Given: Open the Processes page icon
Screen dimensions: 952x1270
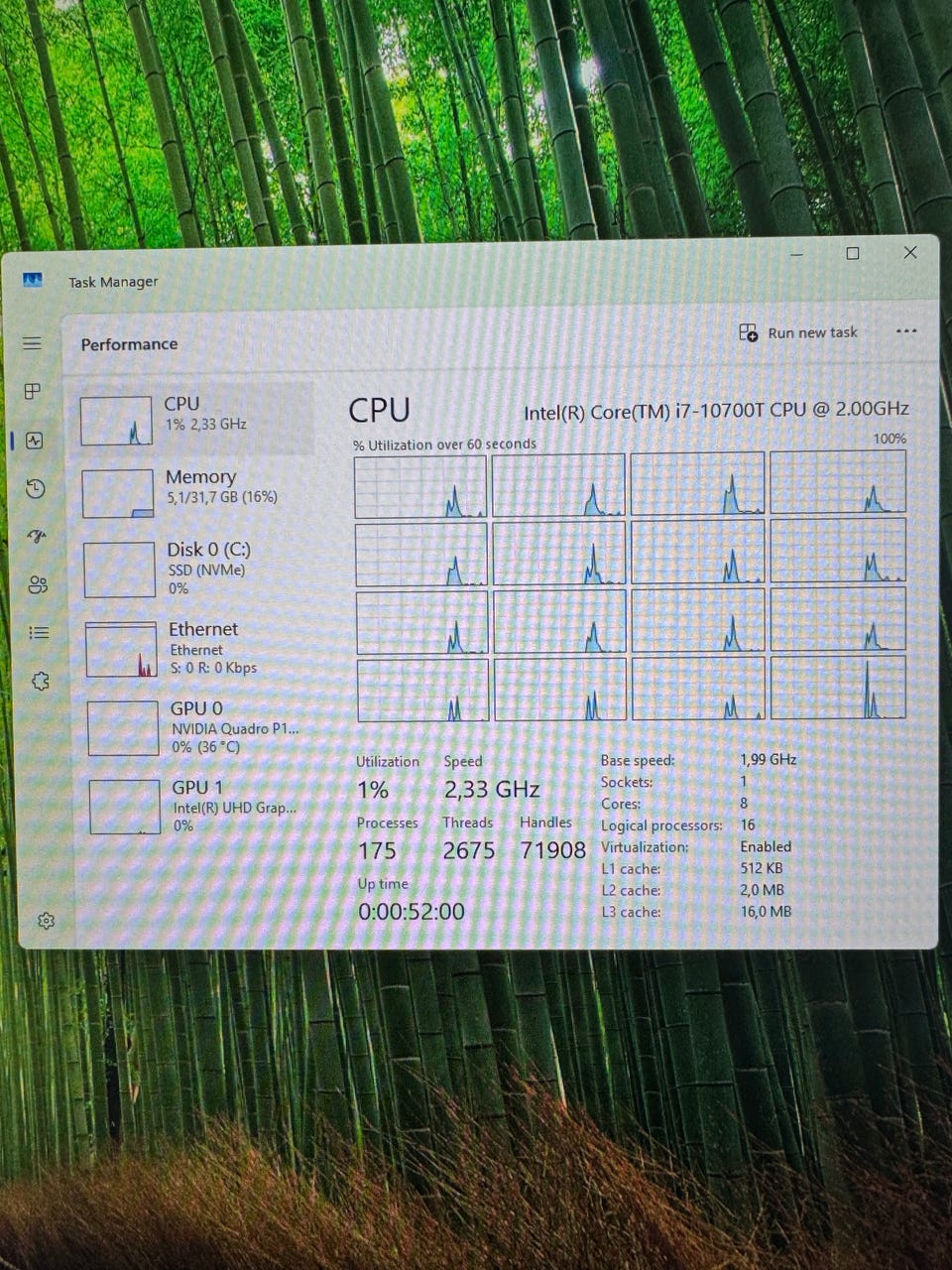Looking at the screenshot, I should pyautogui.click(x=33, y=391).
